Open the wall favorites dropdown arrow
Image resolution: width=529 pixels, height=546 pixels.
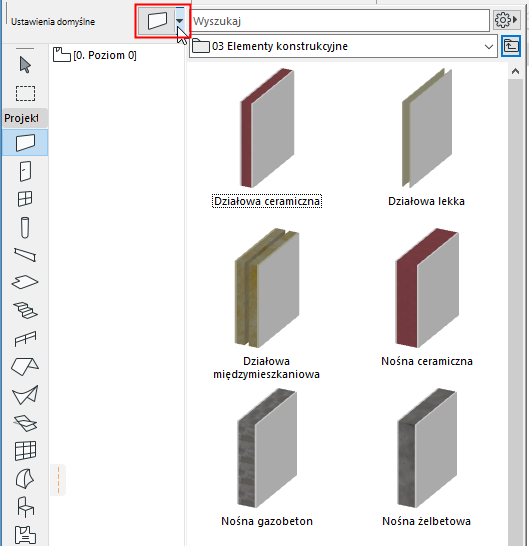click(x=180, y=21)
